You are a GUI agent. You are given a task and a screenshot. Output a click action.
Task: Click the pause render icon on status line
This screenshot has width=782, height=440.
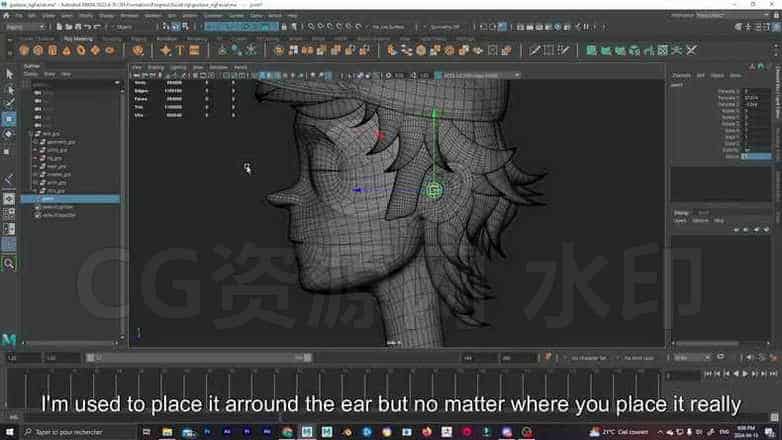[586, 27]
